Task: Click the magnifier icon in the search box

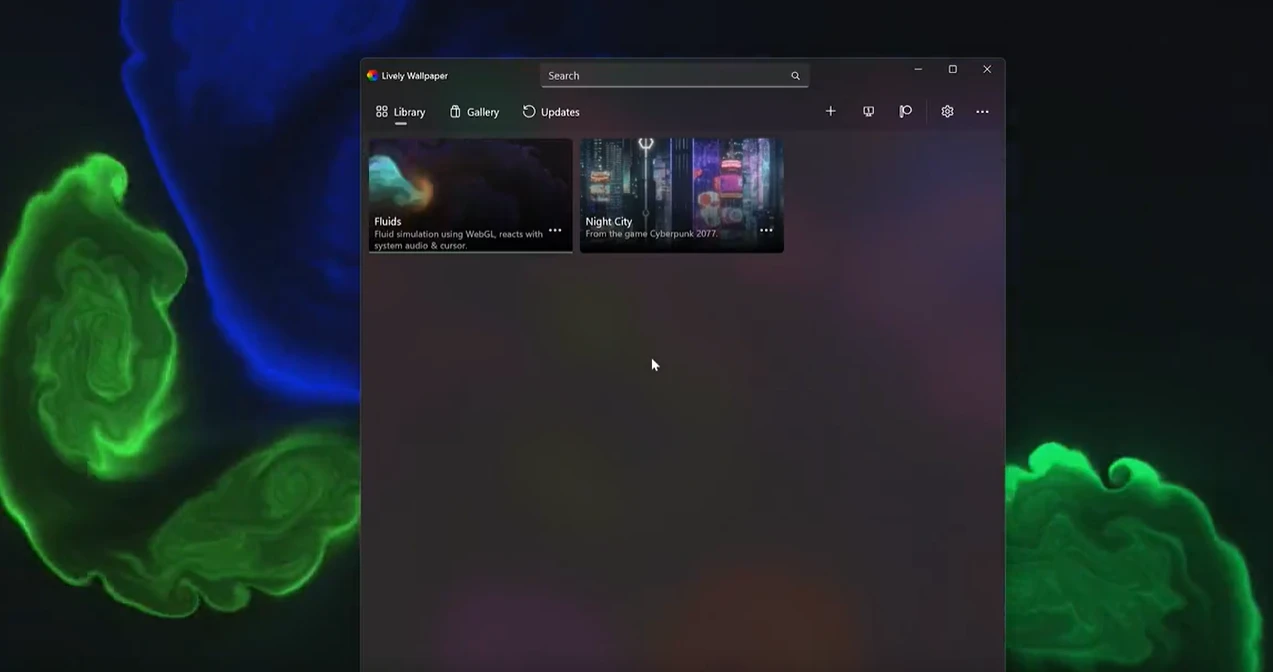Action: coord(795,76)
